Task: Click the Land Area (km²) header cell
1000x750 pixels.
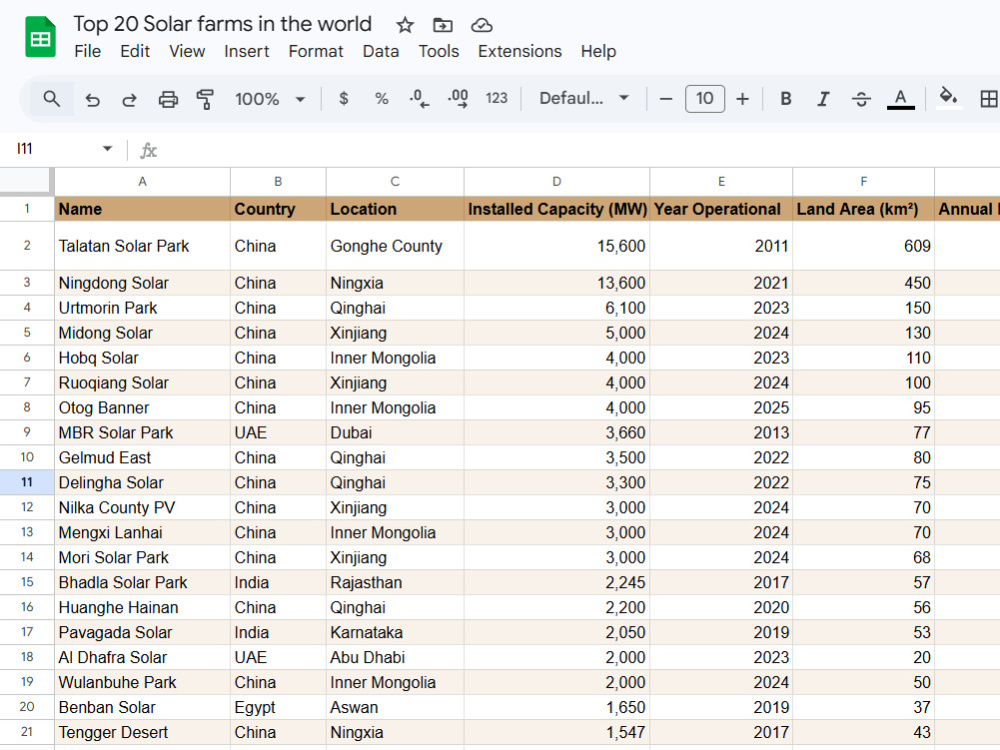Action: coord(864,209)
